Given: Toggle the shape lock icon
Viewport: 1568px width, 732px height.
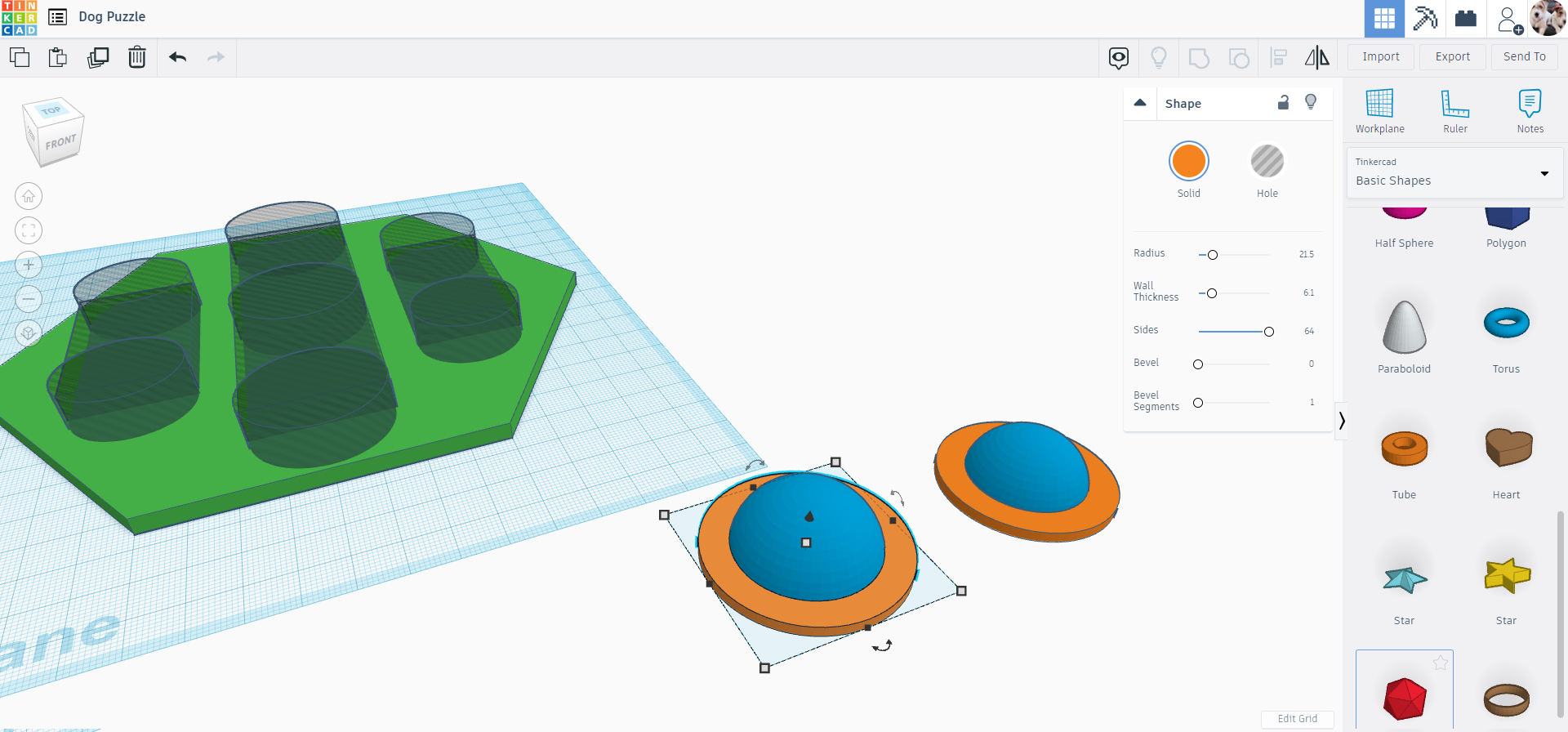Looking at the screenshot, I should click(1283, 102).
